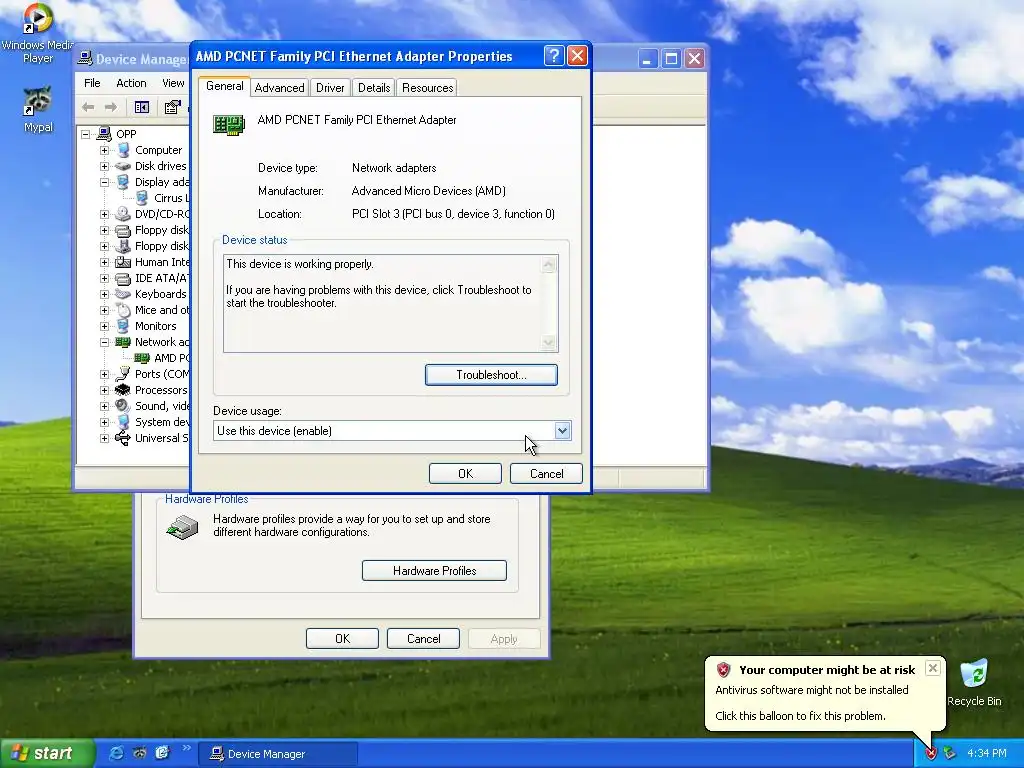Expand the Computer node
The height and width of the screenshot is (768, 1024).
click(104, 150)
